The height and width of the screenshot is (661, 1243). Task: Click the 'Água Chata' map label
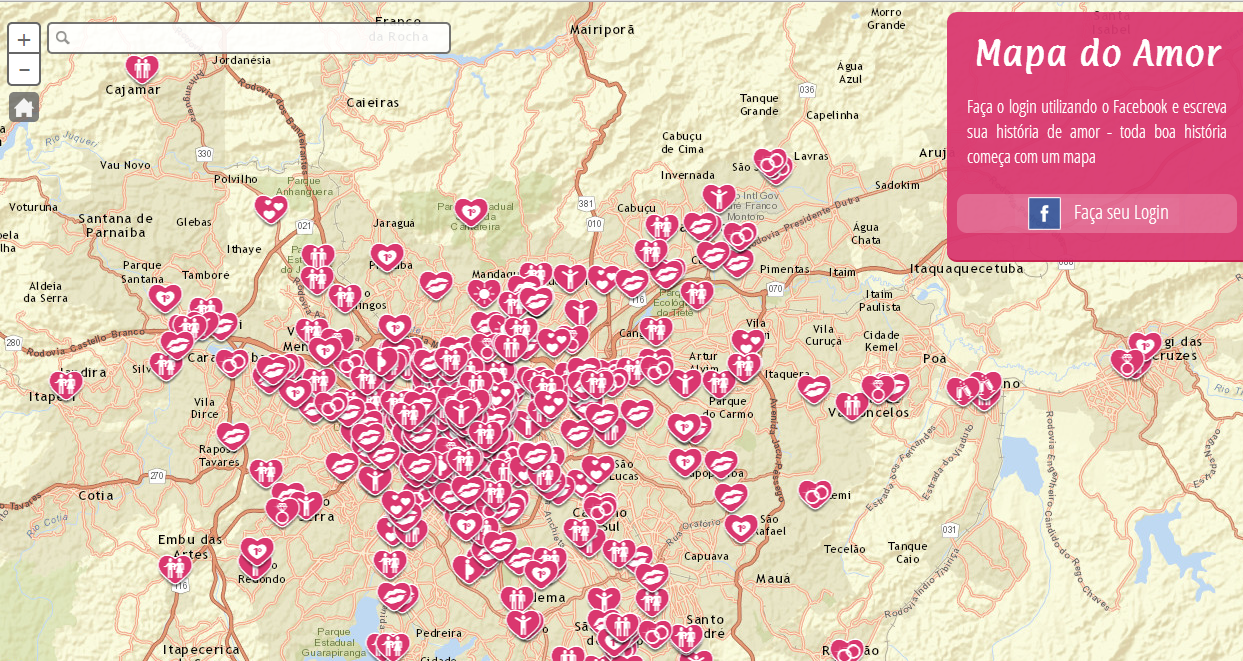click(x=866, y=233)
